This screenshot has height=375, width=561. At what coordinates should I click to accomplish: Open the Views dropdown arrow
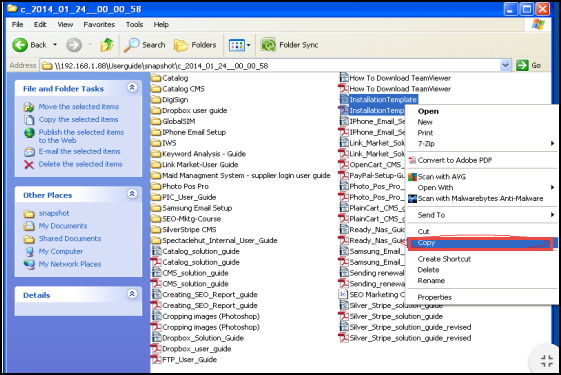[249, 45]
